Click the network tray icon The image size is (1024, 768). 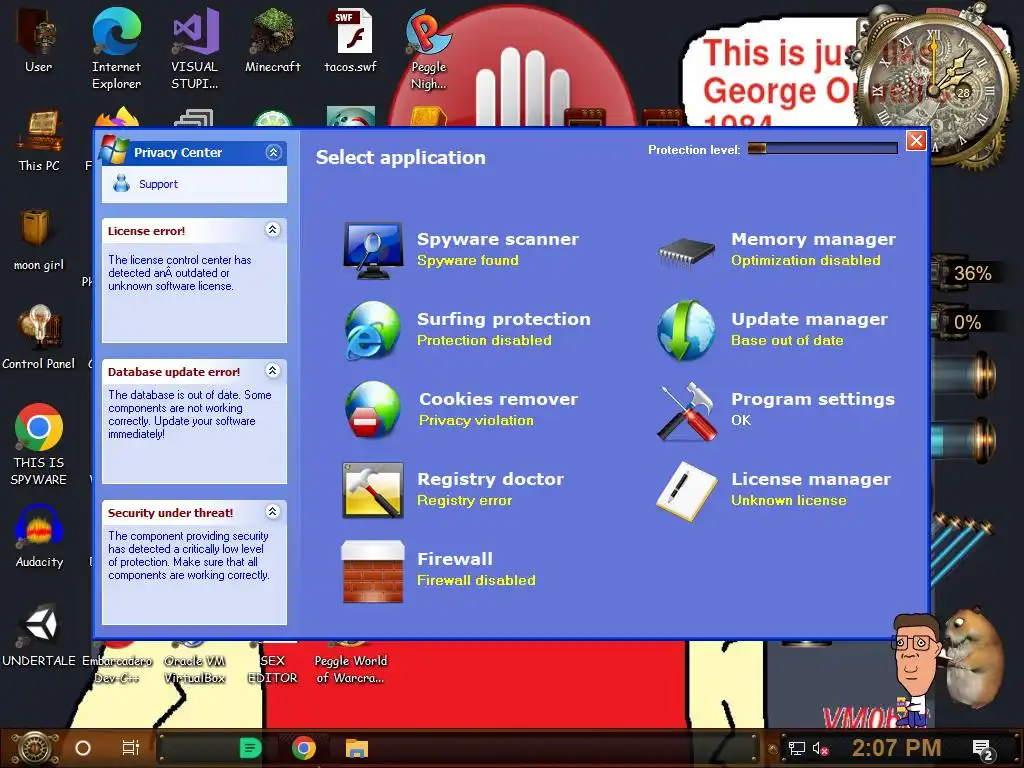click(x=796, y=748)
